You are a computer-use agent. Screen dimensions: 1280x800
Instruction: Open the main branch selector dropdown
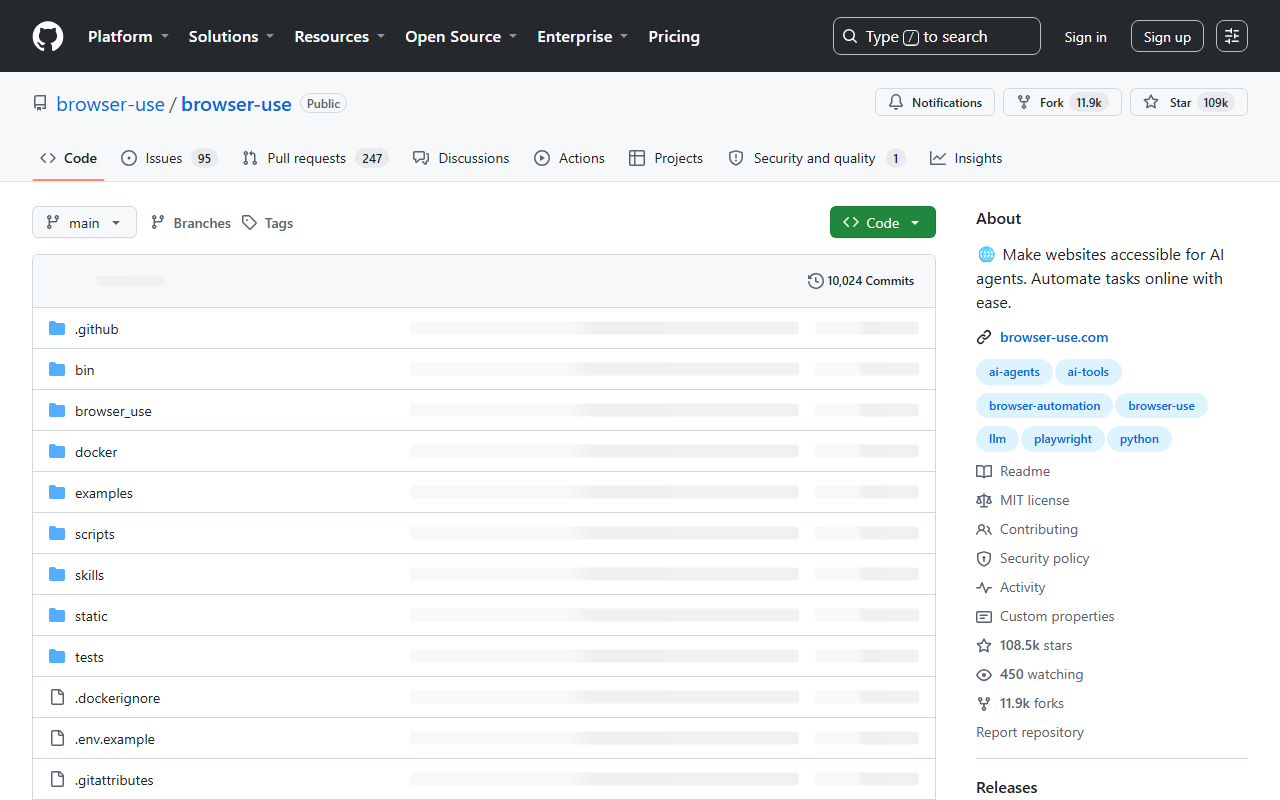pos(84,223)
